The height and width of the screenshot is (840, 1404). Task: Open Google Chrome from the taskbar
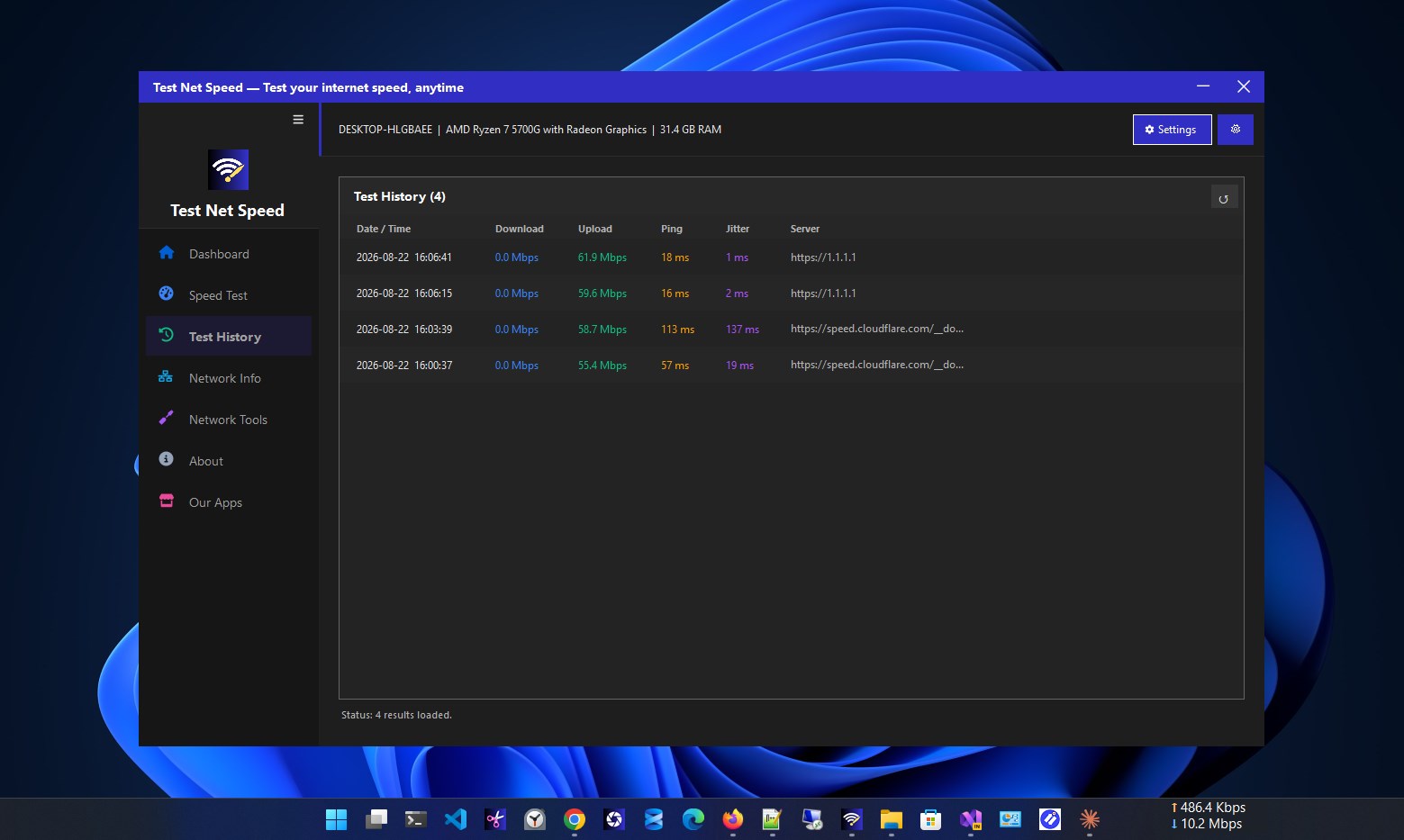click(x=575, y=819)
